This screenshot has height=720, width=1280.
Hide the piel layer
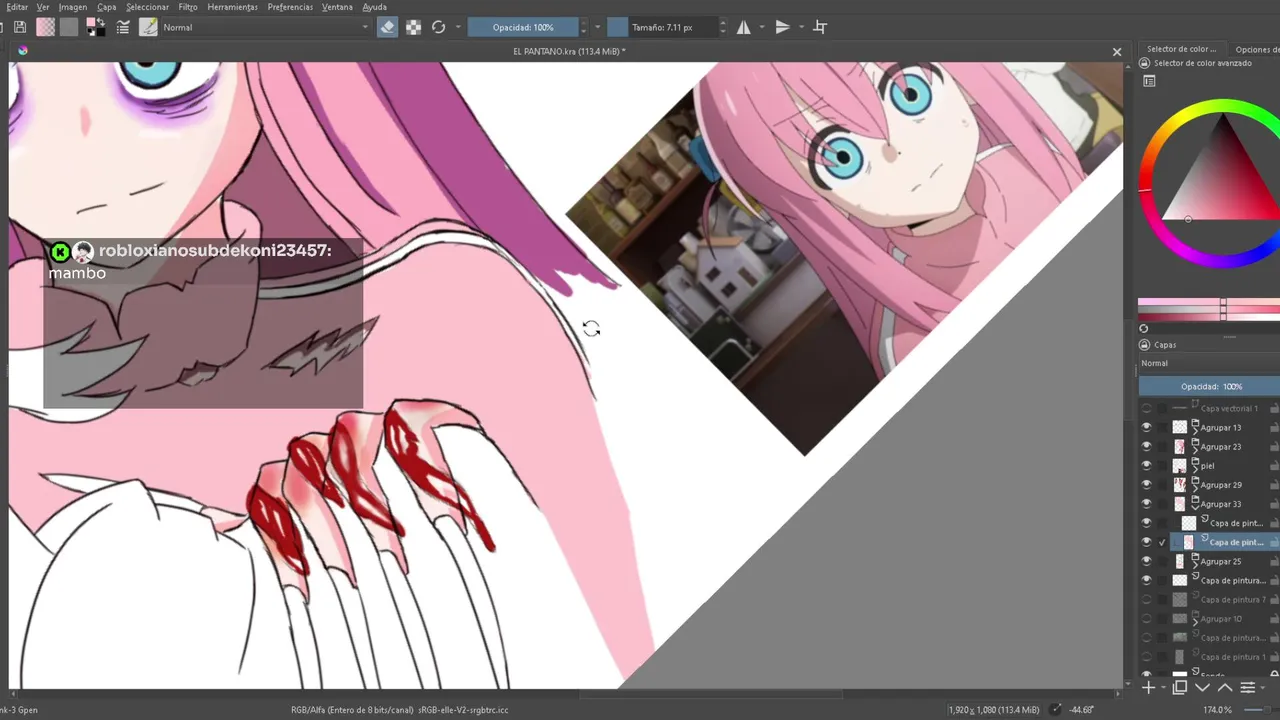(1146, 465)
